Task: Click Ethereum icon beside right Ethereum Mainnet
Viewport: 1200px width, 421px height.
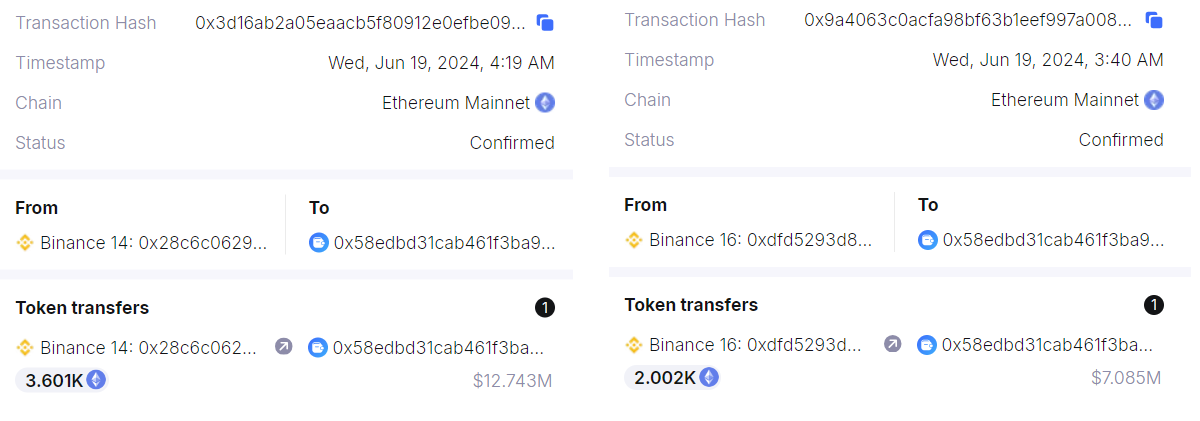Action: coord(1154,100)
